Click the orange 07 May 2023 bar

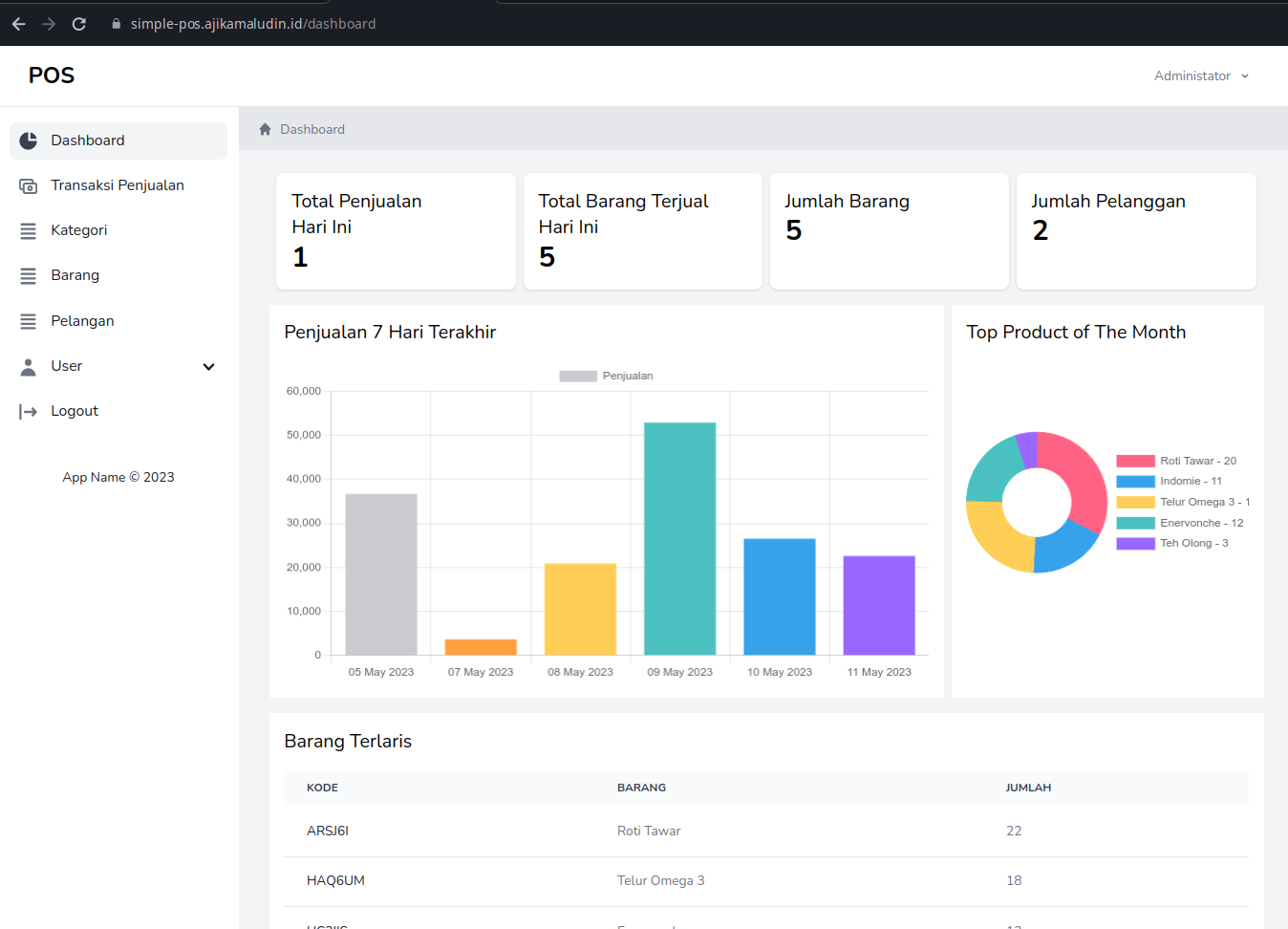tap(481, 647)
